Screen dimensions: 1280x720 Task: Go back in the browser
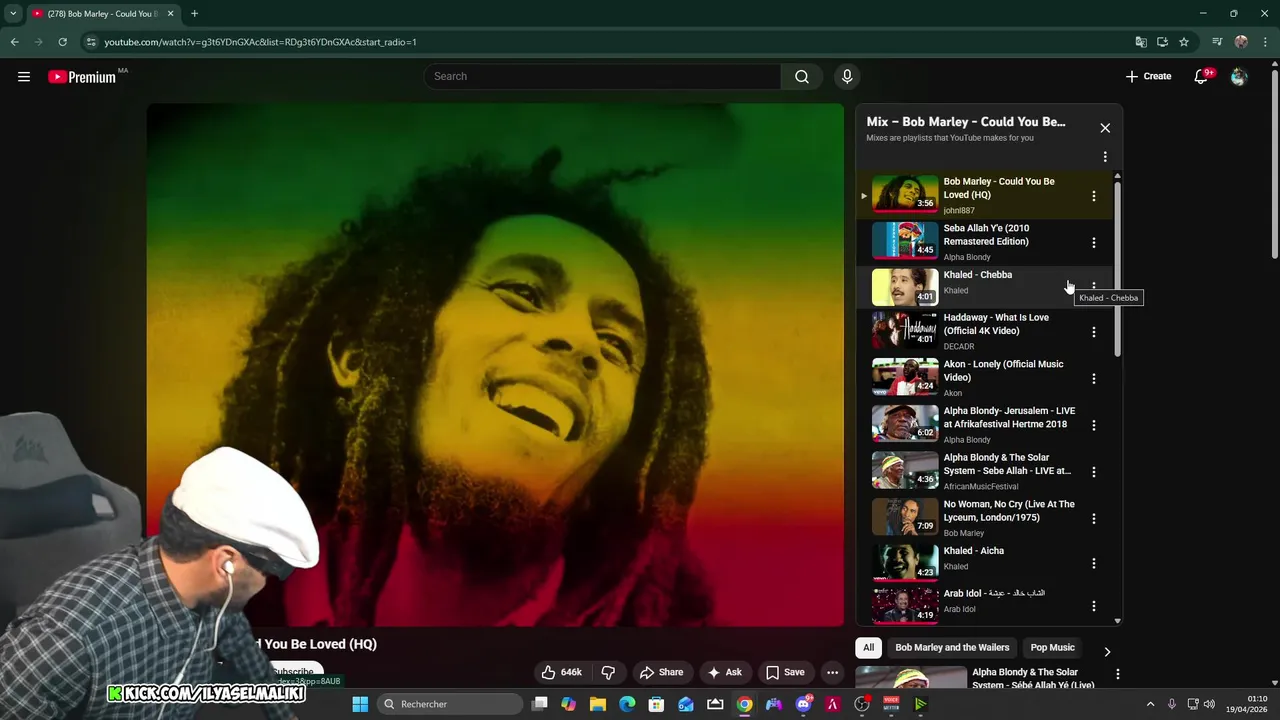[x=14, y=42]
